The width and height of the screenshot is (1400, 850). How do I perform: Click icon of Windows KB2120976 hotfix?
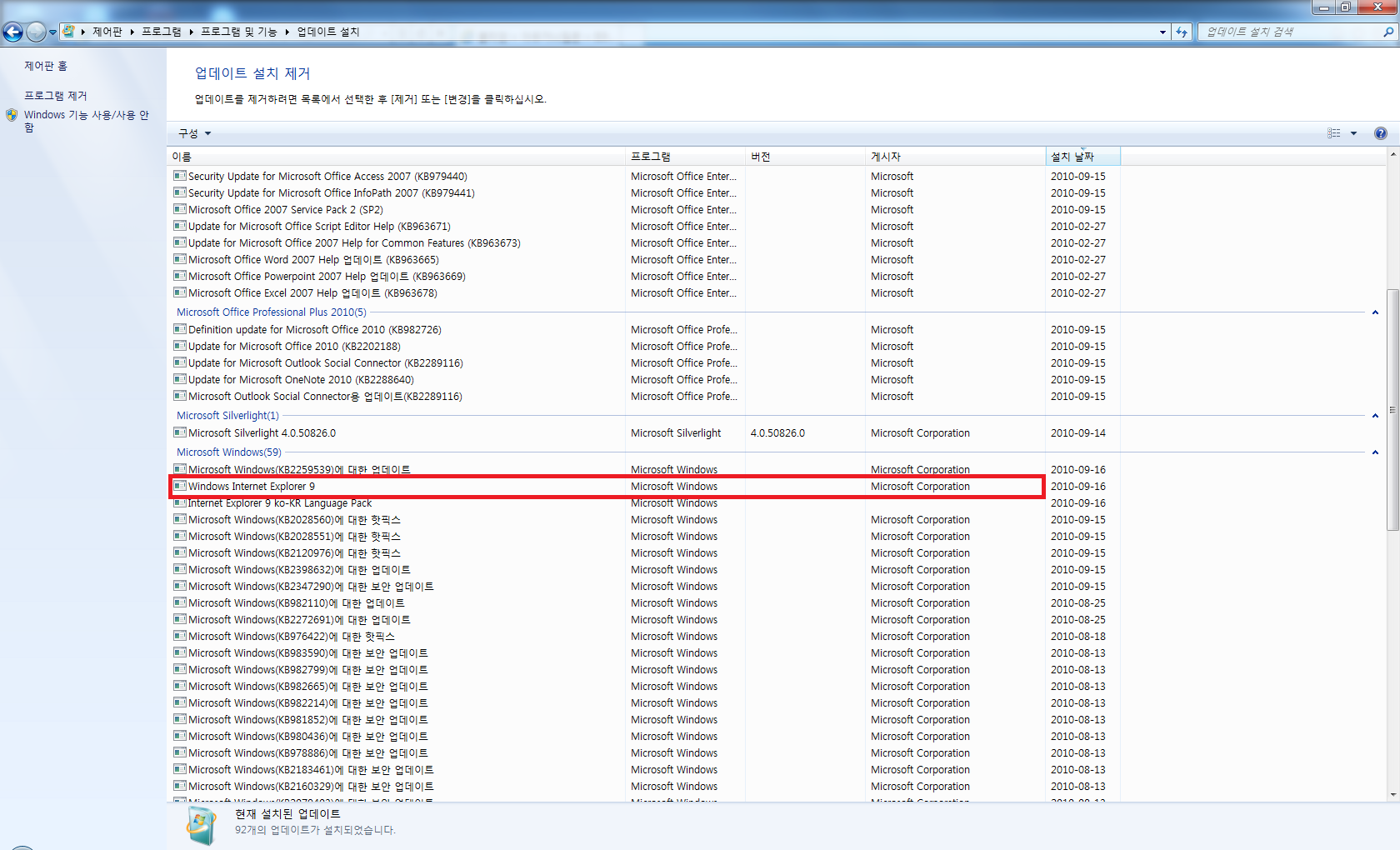tap(179, 552)
